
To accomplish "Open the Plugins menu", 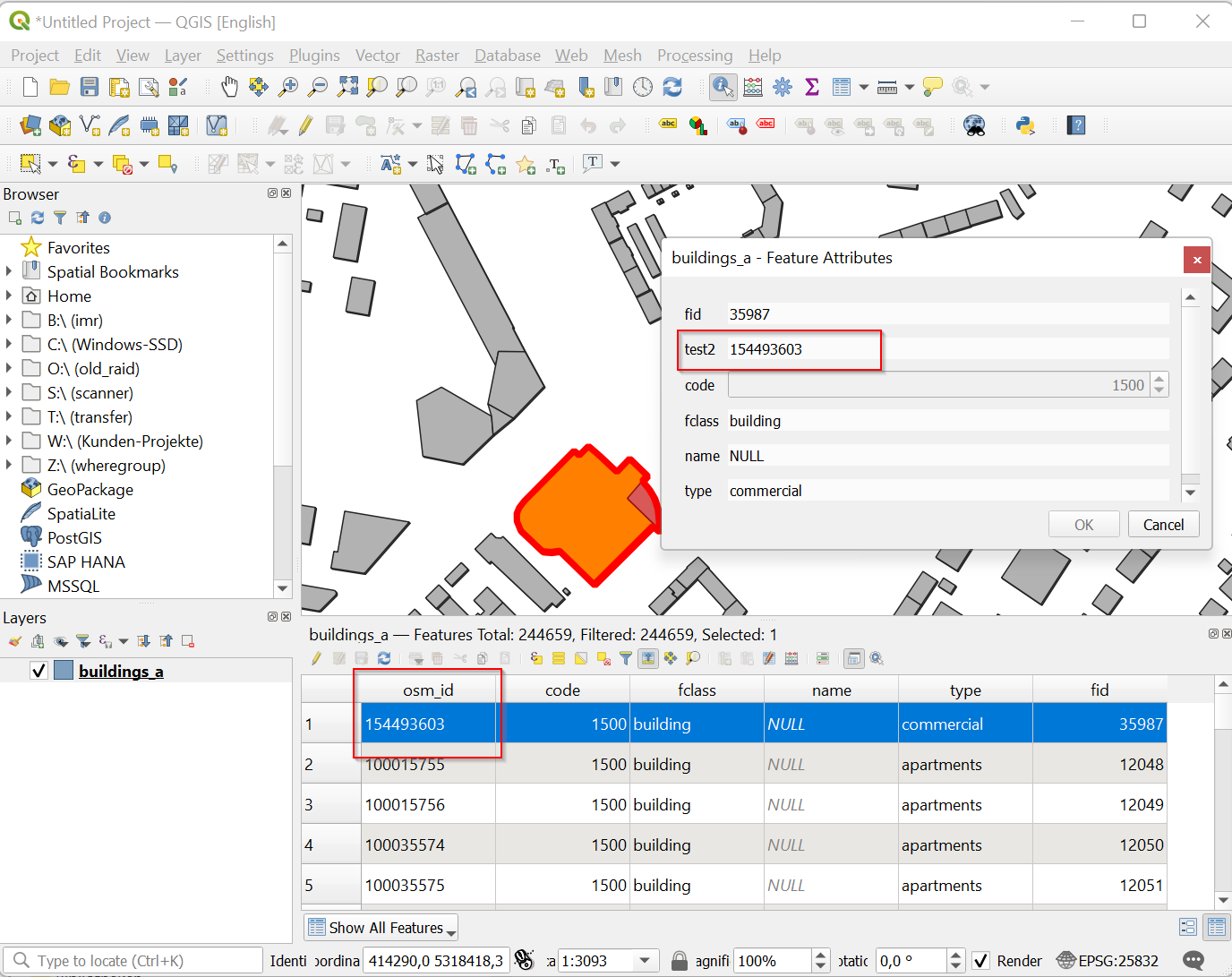I will click(x=314, y=56).
